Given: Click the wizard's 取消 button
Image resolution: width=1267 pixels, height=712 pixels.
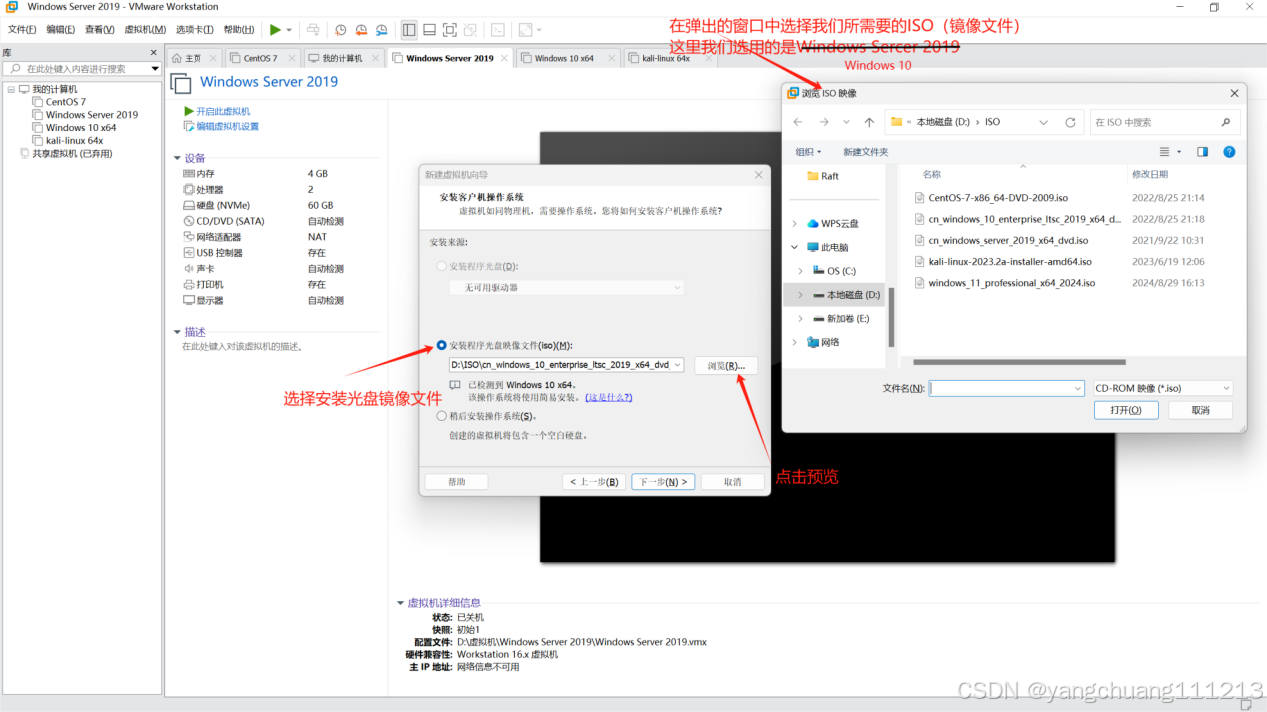Looking at the screenshot, I should pos(733,482).
